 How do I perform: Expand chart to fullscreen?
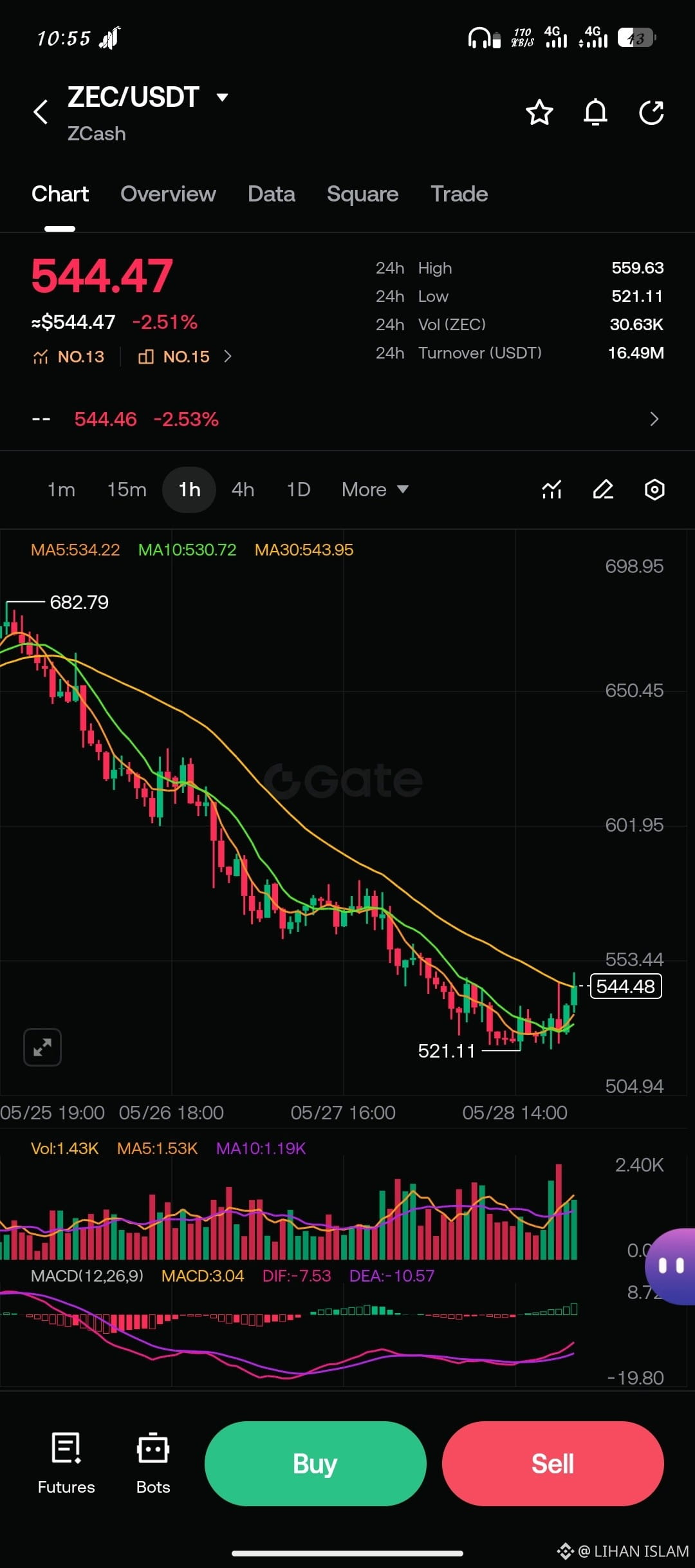point(42,1047)
